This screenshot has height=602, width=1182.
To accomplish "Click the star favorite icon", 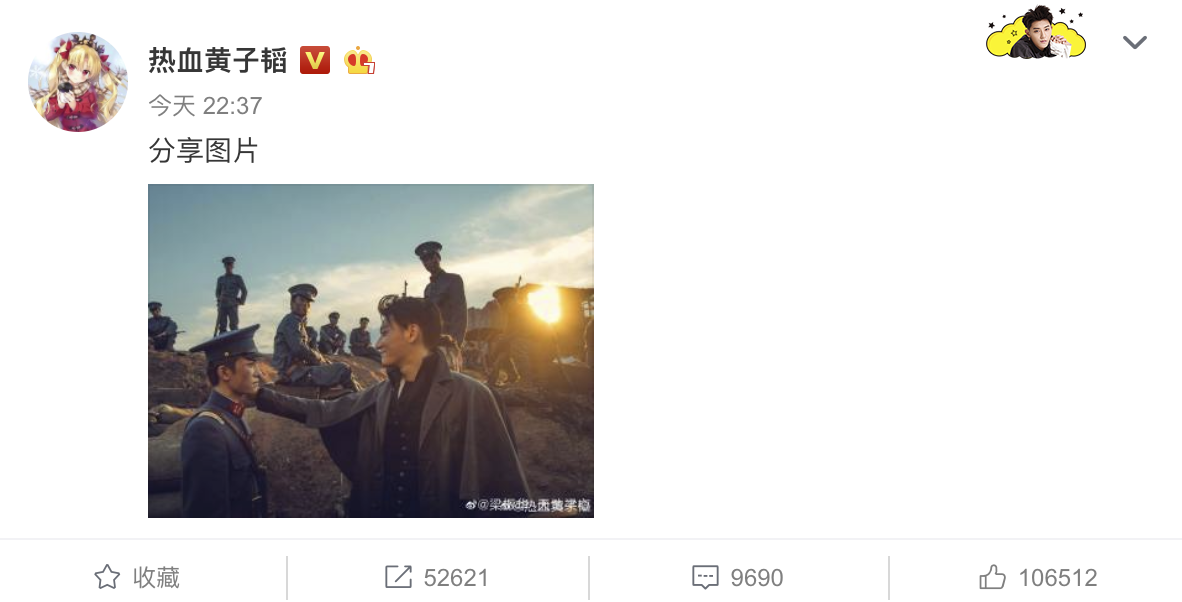I will click(107, 577).
